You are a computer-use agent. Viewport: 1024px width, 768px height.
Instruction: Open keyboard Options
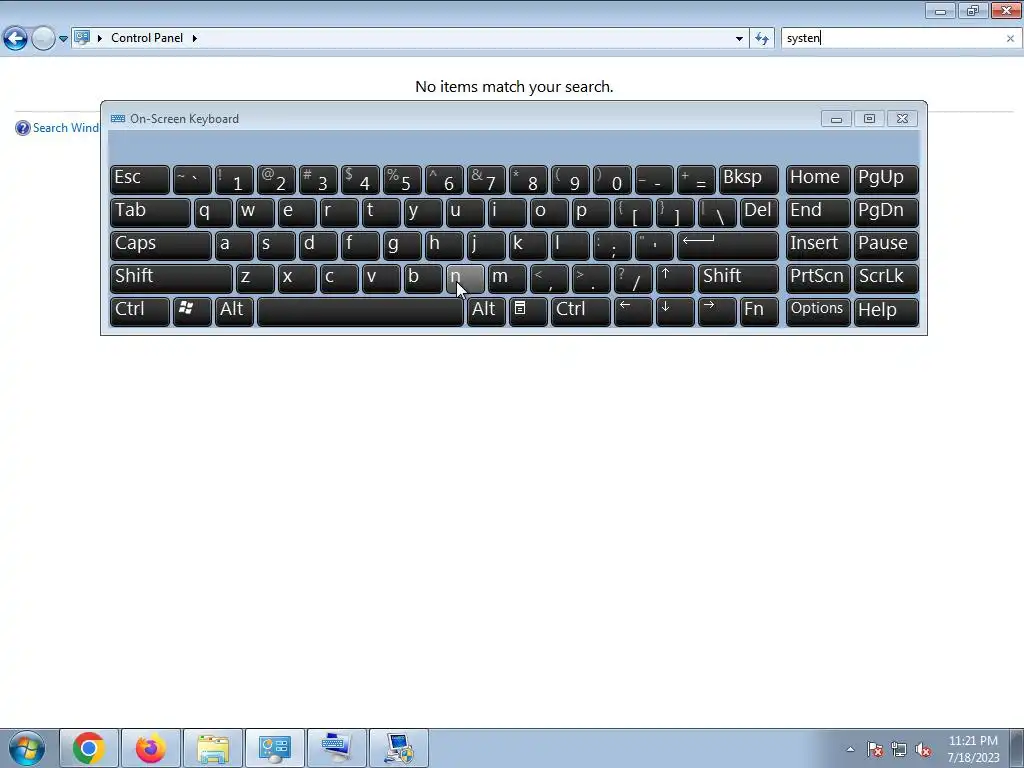pyautogui.click(x=818, y=312)
